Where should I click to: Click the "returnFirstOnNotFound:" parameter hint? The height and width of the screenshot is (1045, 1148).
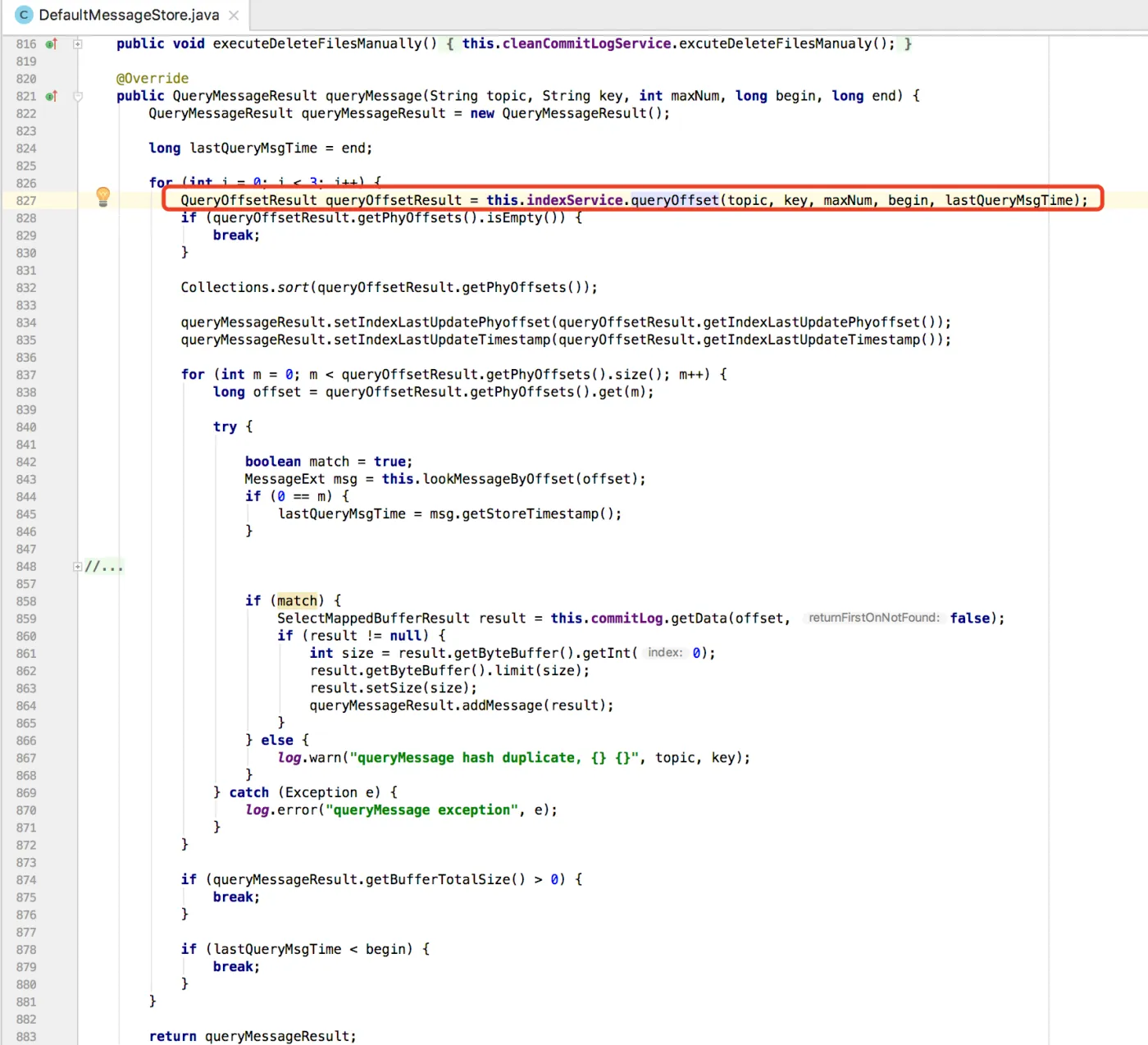point(874,618)
